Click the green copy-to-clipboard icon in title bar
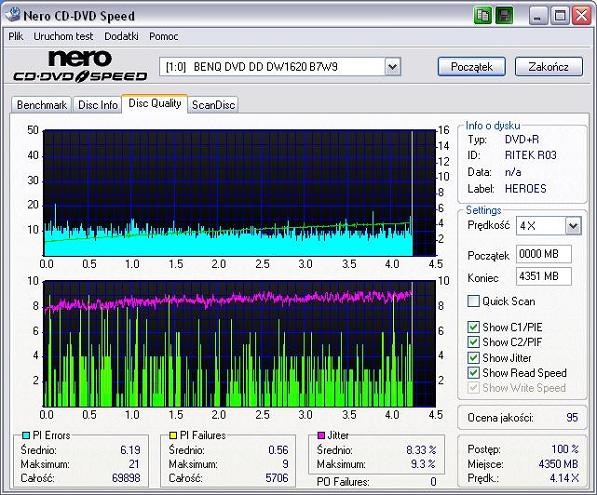597x495 pixels. (483, 16)
